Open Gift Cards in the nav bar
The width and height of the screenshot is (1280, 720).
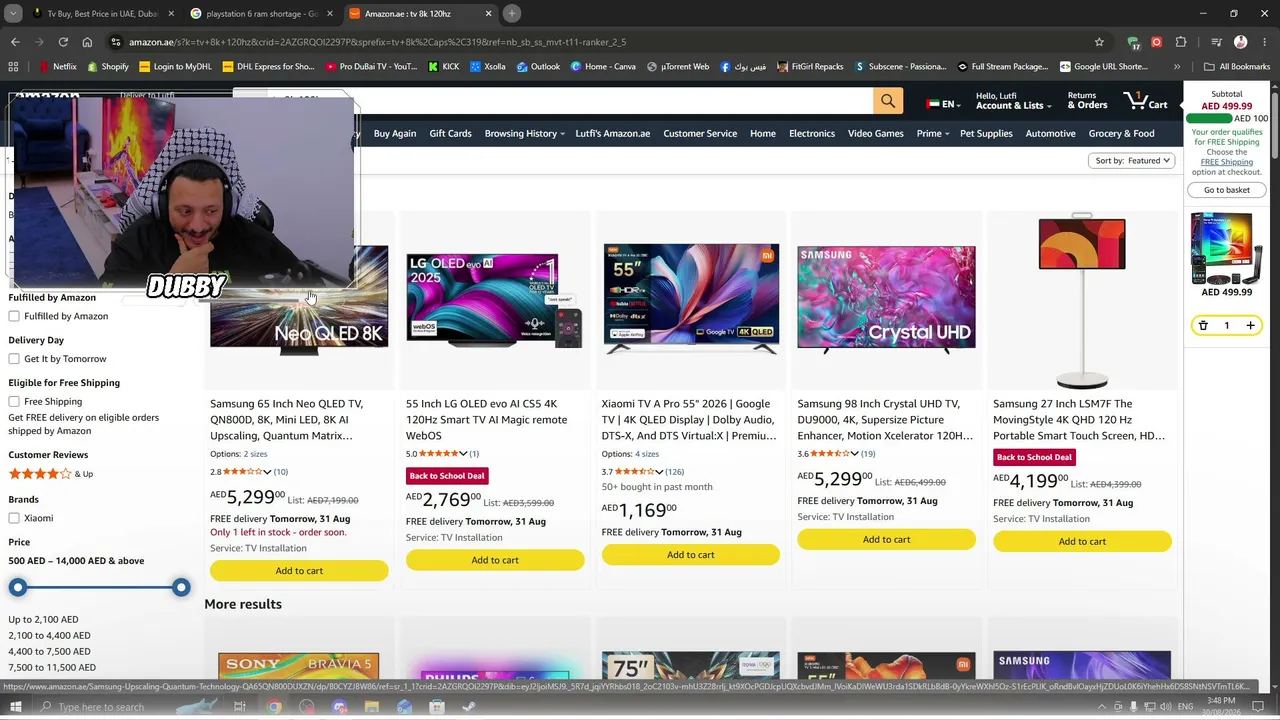click(450, 133)
